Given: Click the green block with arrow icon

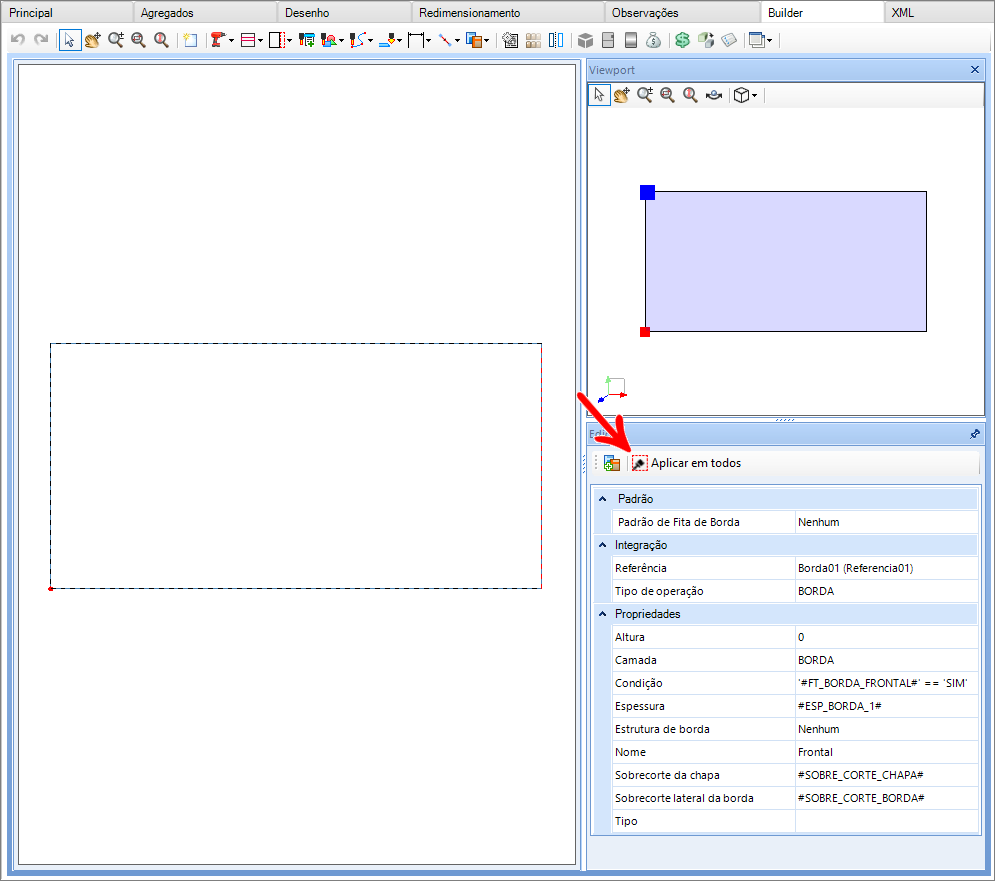Looking at the screenshot, I should point(706,40).
